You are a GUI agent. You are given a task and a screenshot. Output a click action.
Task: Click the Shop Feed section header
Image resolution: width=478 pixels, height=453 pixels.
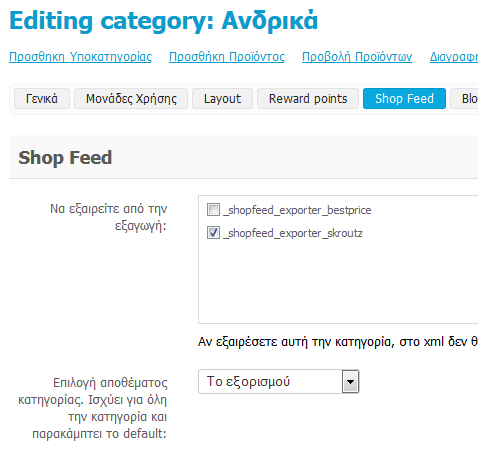[65, 158]
